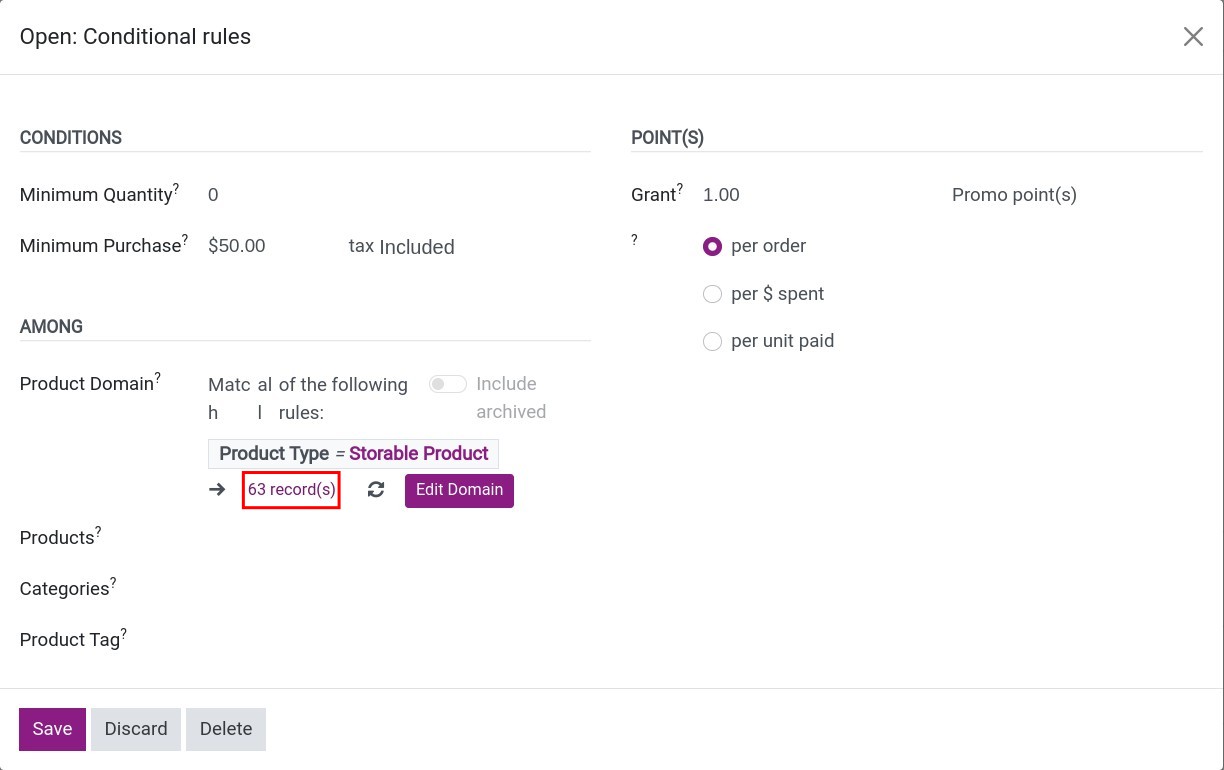
Task: Choose the per $ spent option
Action: pyautogui.click(x=712, y=294)
